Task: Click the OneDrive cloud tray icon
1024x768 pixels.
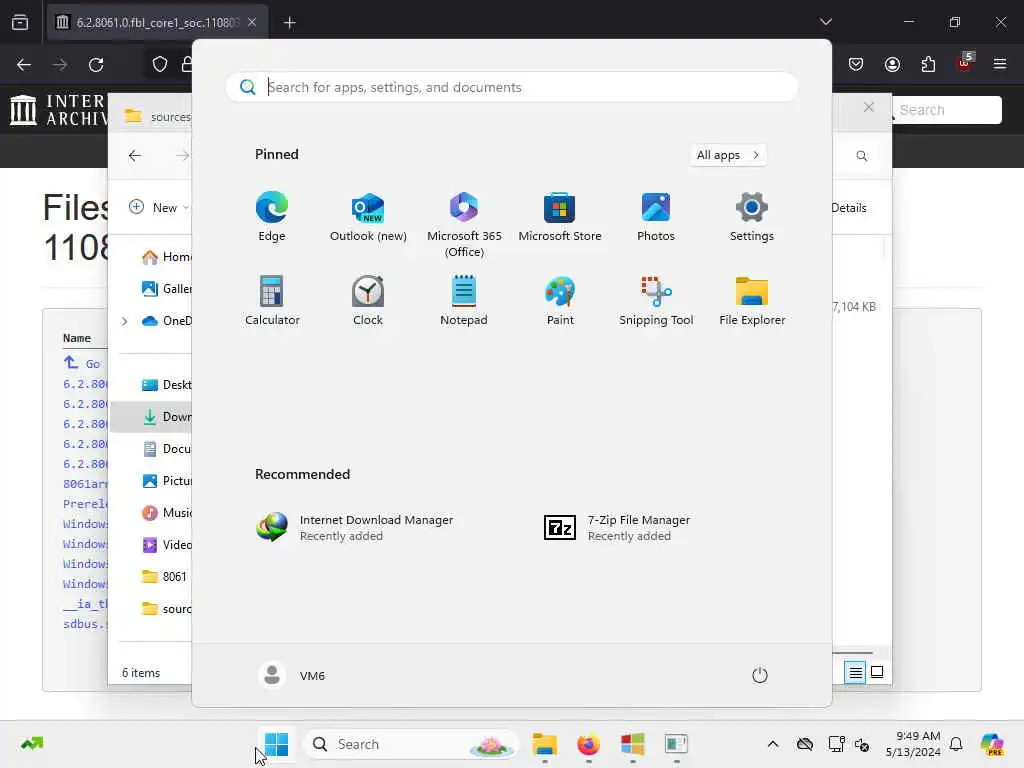Action: click(x=805, y=744)
